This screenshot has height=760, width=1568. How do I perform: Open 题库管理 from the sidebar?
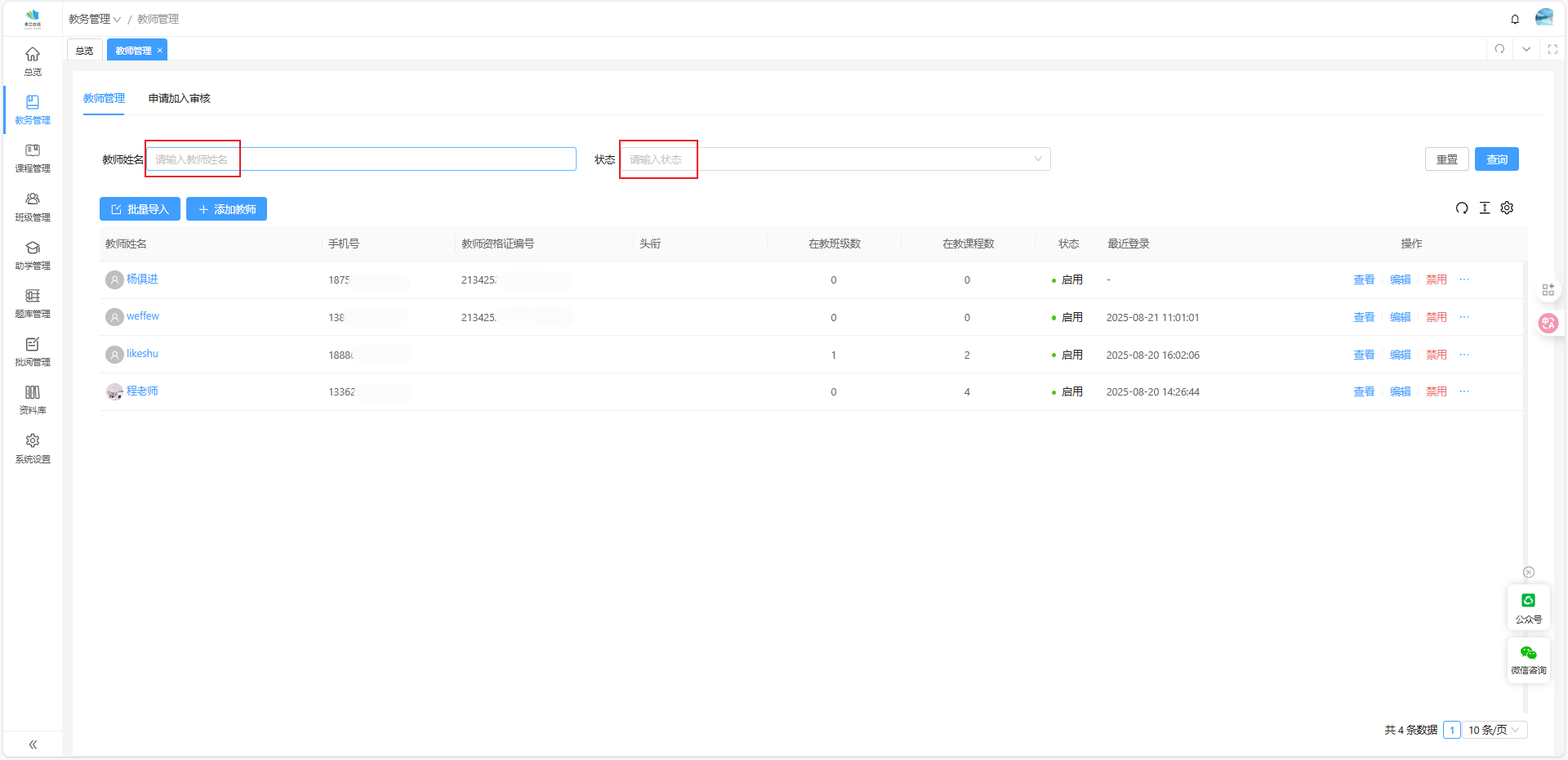point(33,303)
